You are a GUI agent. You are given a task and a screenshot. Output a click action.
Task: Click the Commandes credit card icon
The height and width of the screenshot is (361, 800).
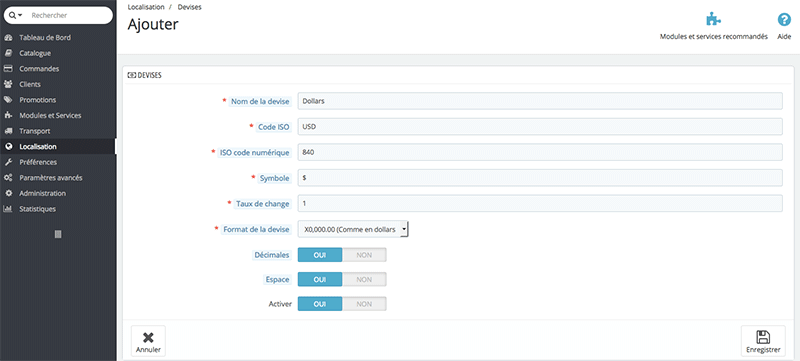tap(8, 69)
